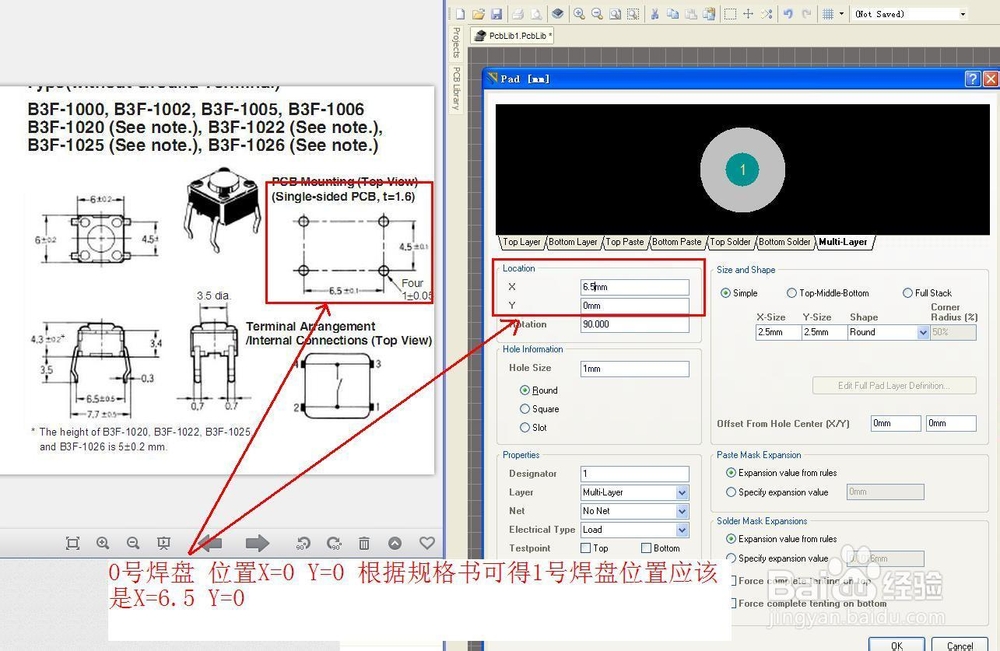Click the Print icon in the toolbar
This screenshot has height=651, width=1000.
click(x=518, y=14)
